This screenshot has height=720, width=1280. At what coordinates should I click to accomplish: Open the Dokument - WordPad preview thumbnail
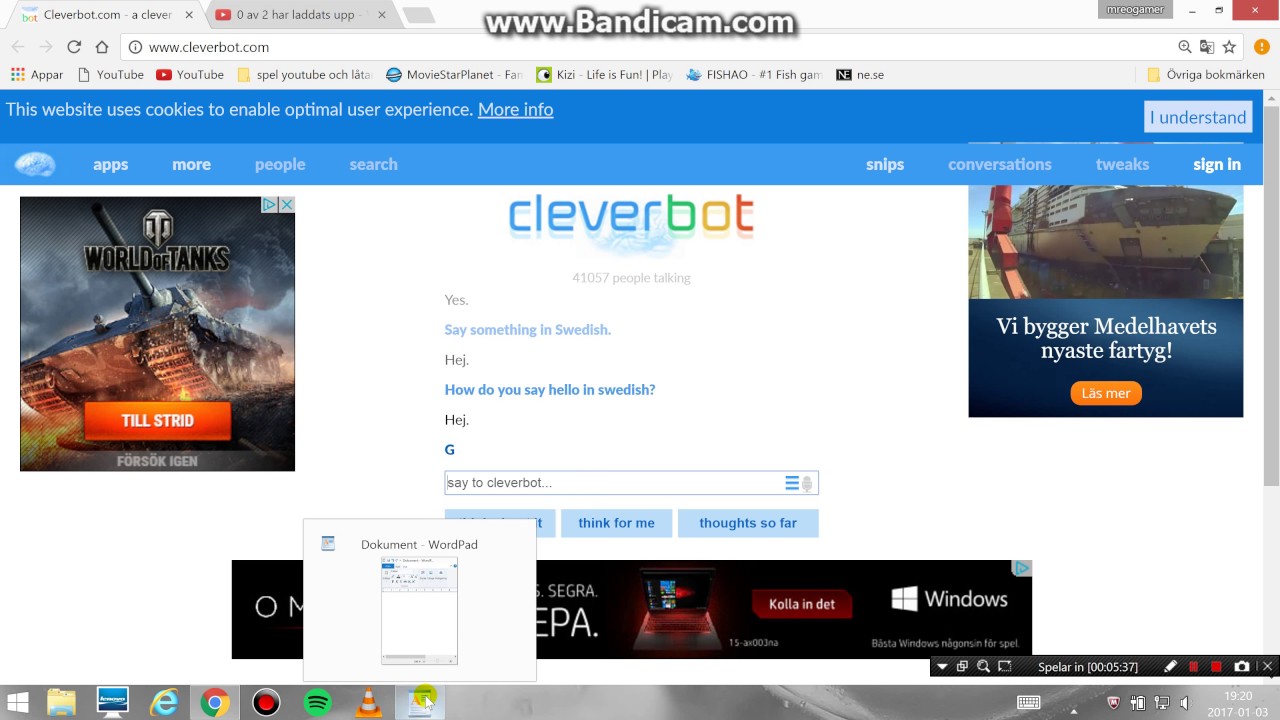pos(419,611)
